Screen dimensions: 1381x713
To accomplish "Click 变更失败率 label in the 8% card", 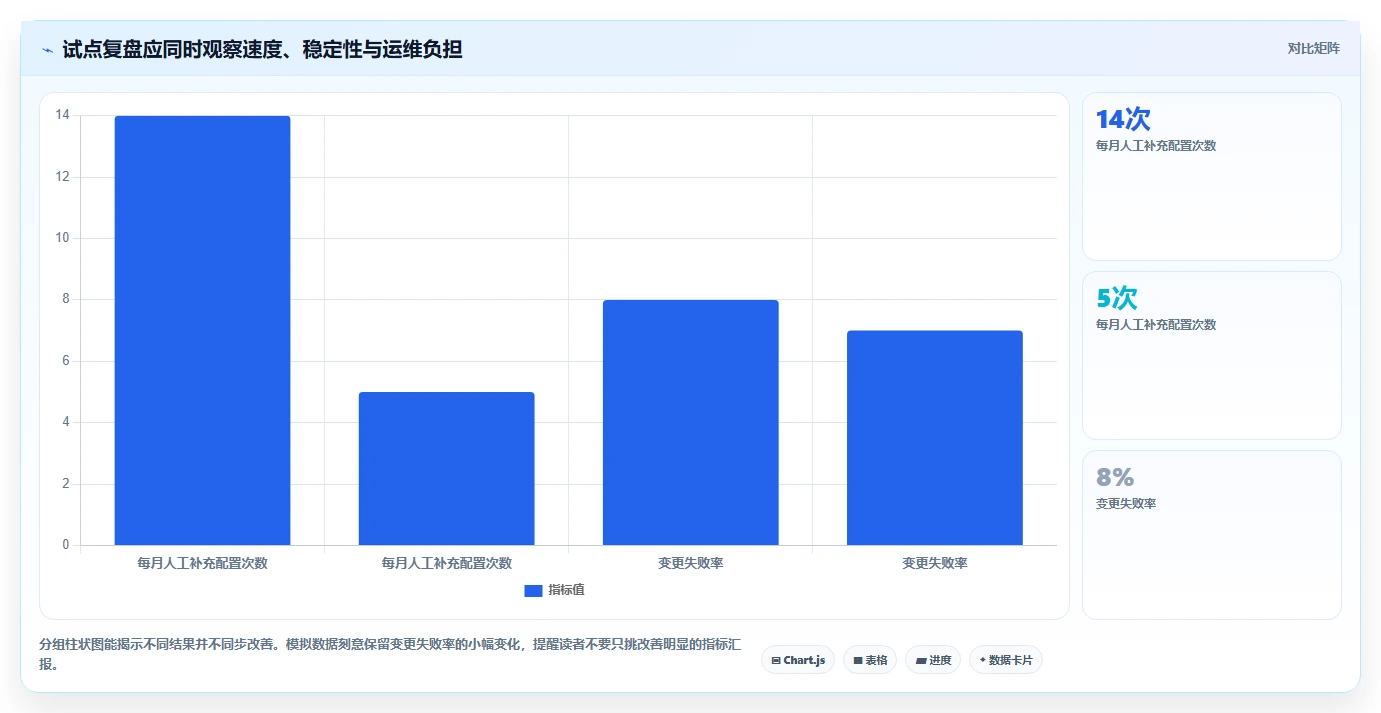I will 1126,503.
